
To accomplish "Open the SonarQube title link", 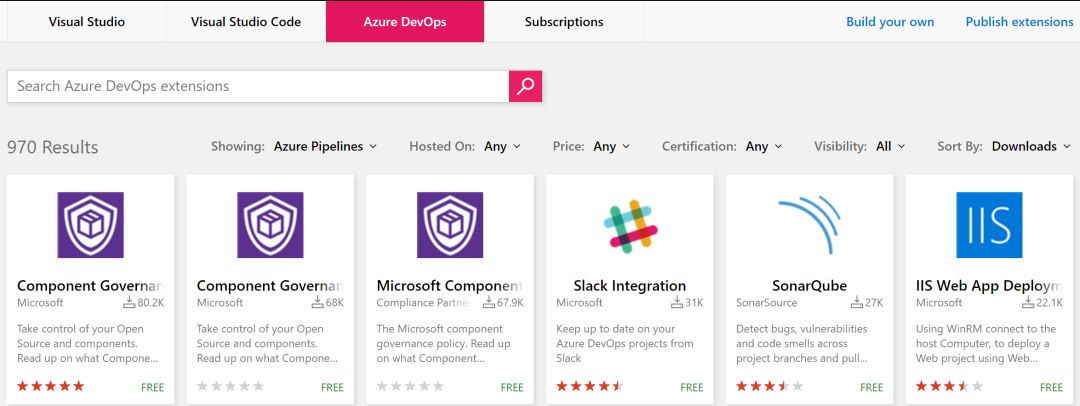I will pyautogui.click(x=809, y=285).
